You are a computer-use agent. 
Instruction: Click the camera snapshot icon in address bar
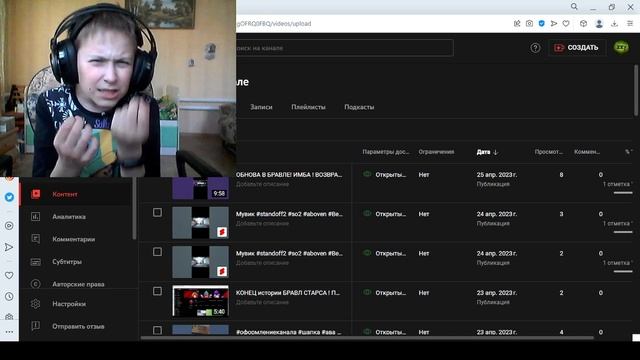529,24
